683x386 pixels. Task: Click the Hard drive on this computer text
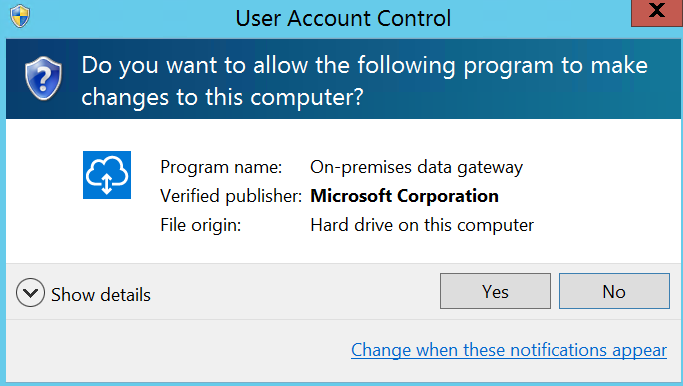click(422, 225)
